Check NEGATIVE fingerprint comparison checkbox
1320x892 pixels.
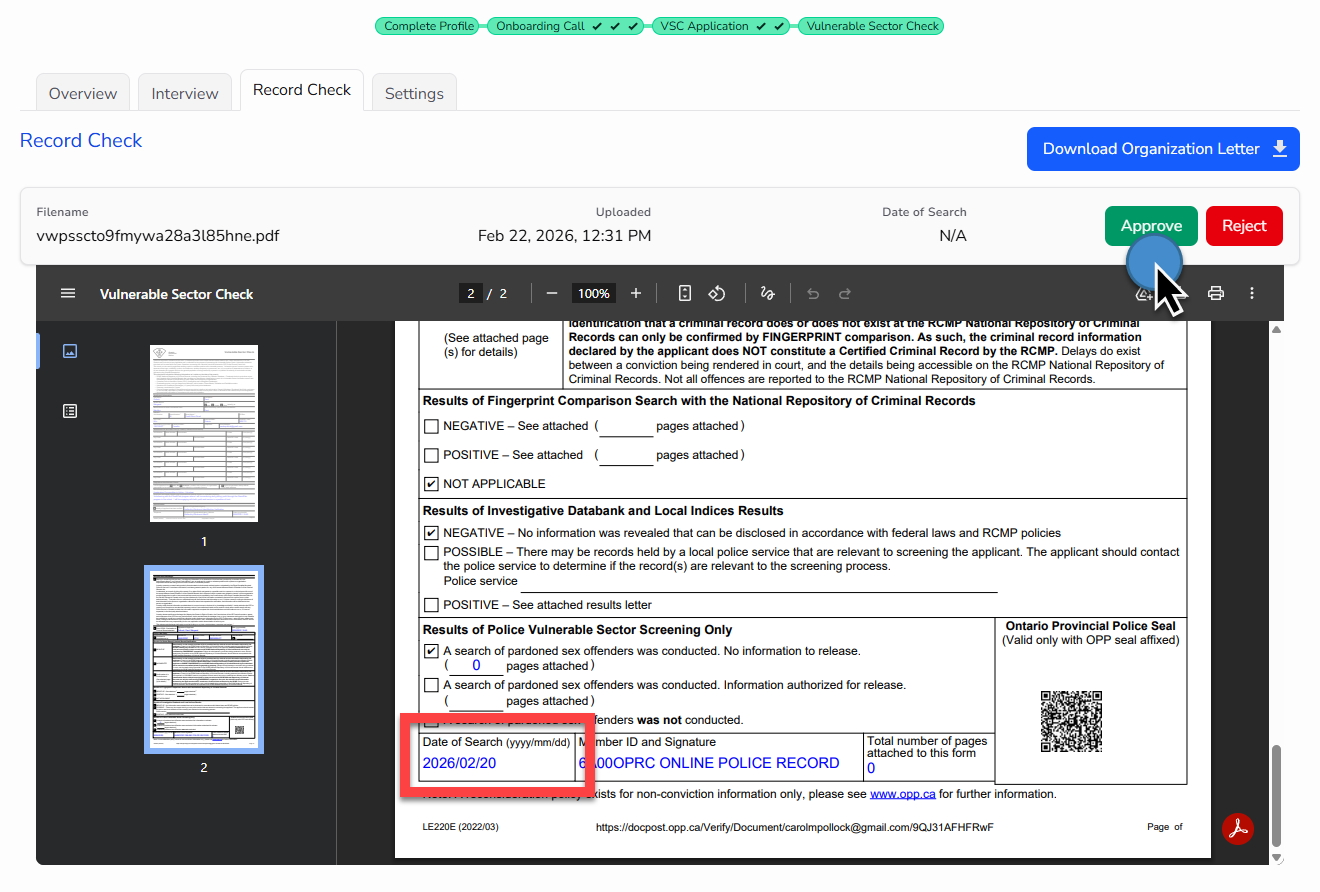coord(431,426)
